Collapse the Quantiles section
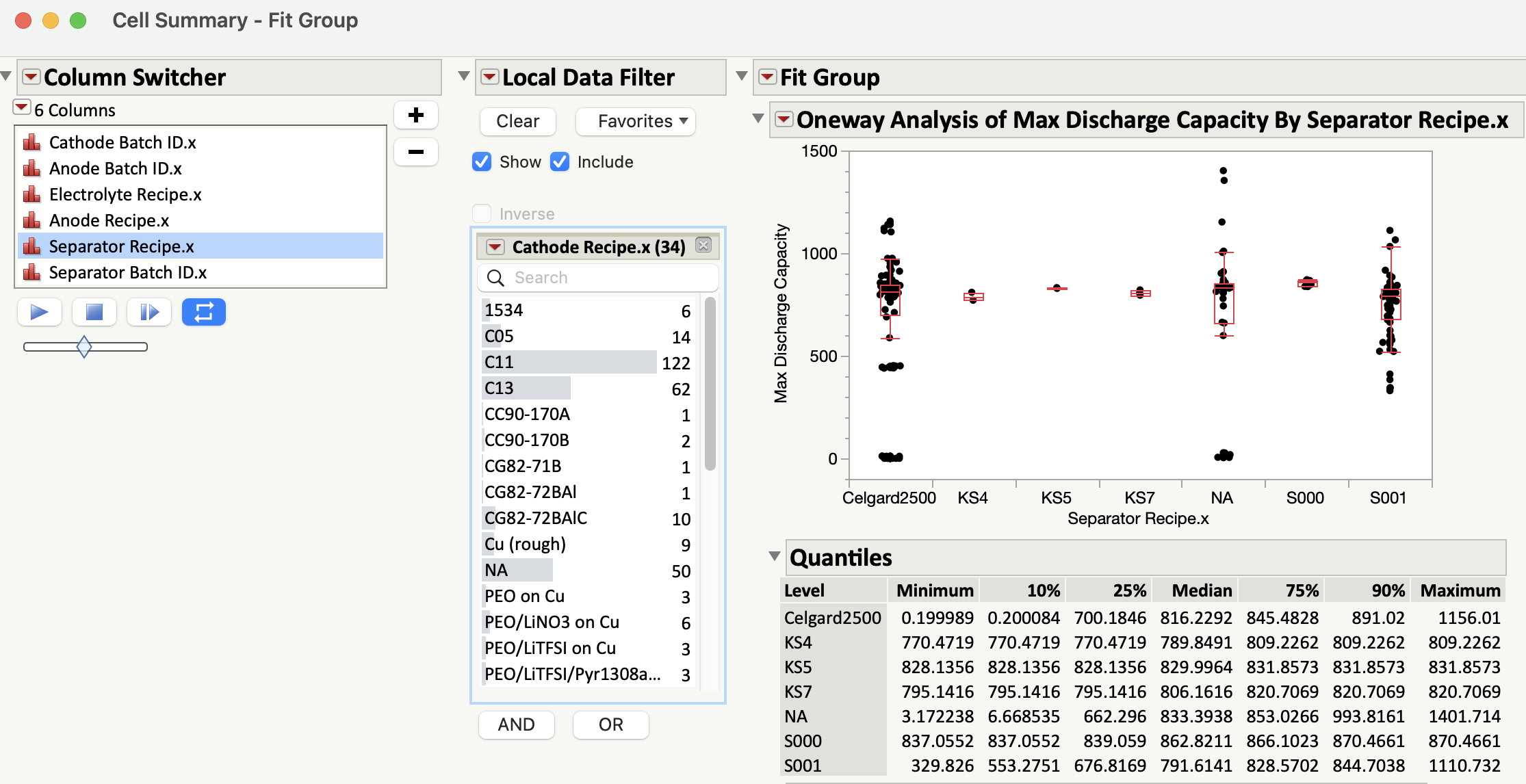This screenshot has width=1526, height=784. [x=774, y=556]
